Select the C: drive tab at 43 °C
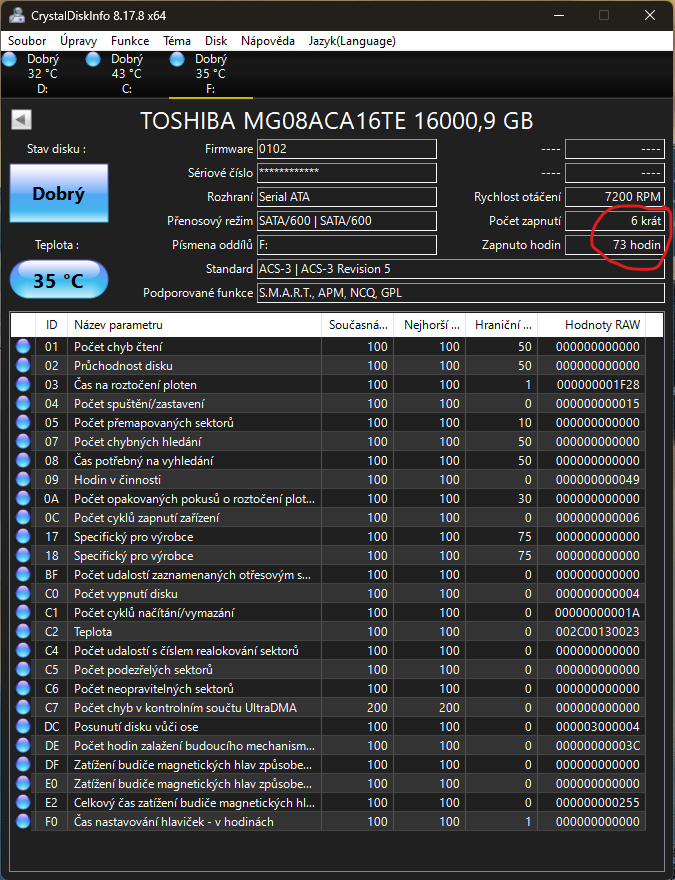 (126, 74)
